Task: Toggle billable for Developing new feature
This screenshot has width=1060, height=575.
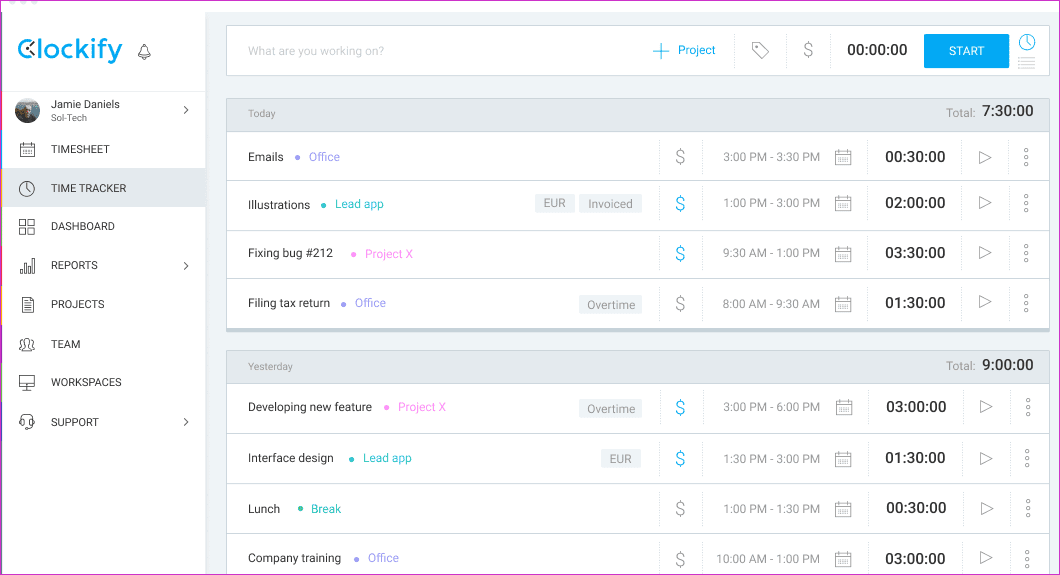Action: click(680, 407)
